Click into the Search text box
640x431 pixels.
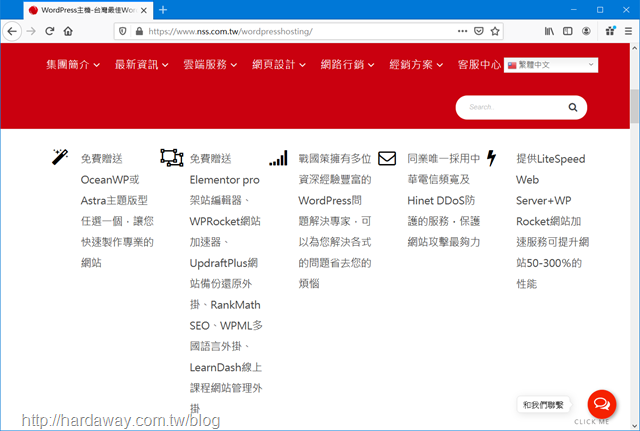pos(512,107)
